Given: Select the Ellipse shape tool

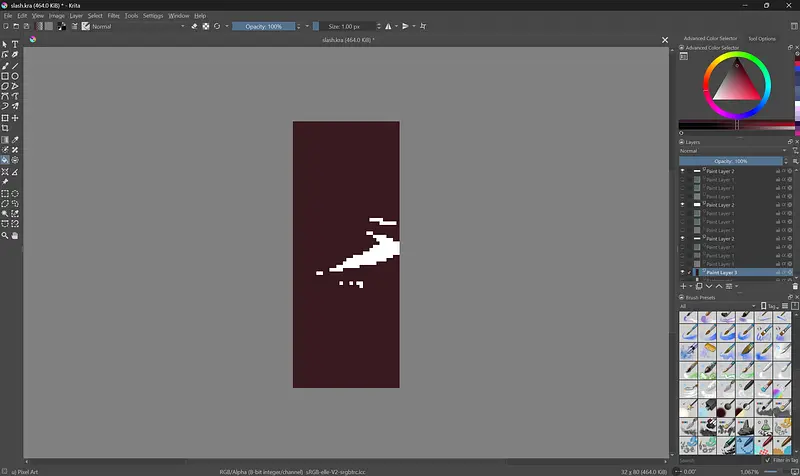Looking at the screenshot, I should [x=15, y=76].
